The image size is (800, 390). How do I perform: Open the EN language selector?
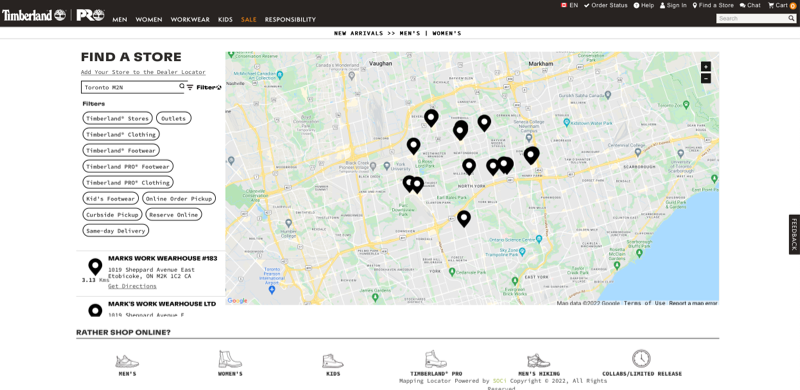click(569, 6)
